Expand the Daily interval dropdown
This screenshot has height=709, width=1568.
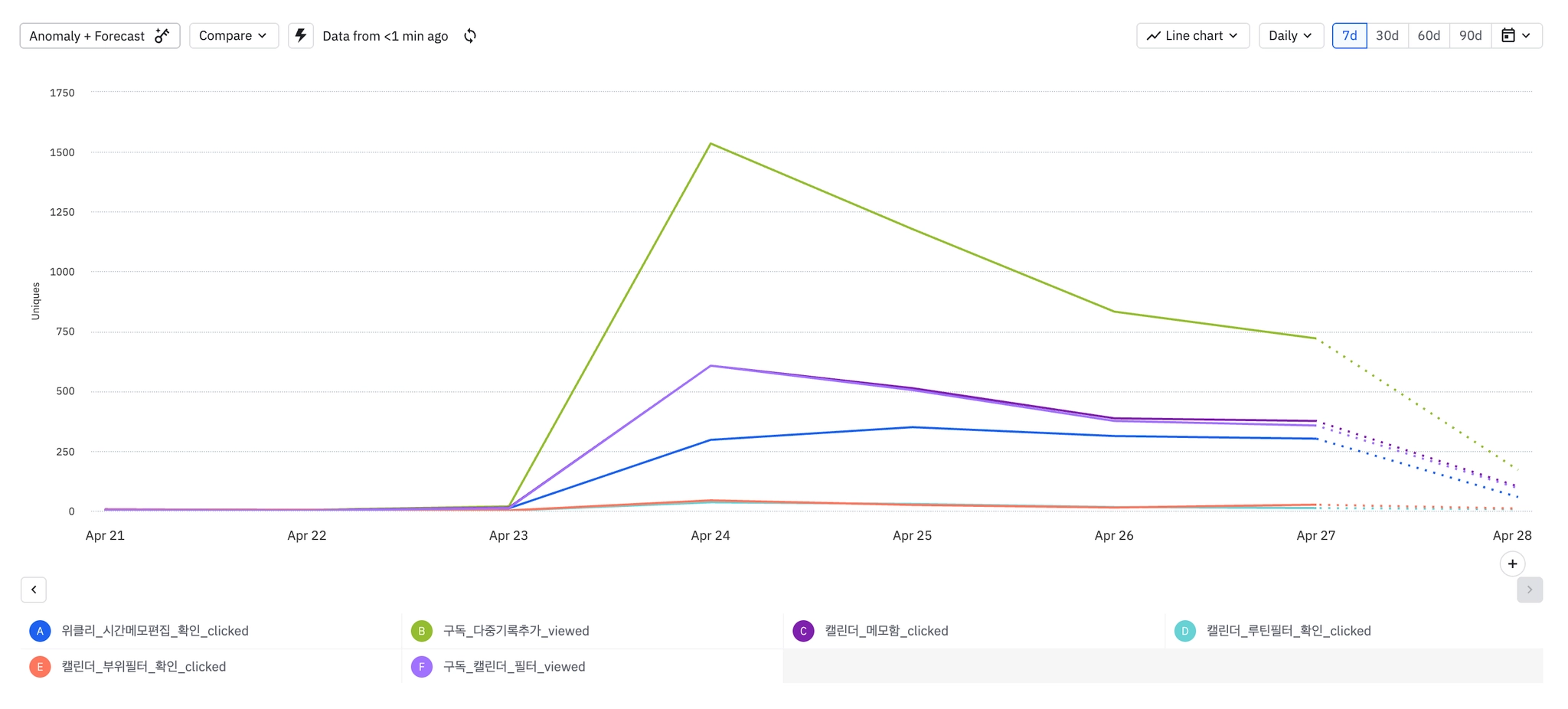[x=1291, y=36]
